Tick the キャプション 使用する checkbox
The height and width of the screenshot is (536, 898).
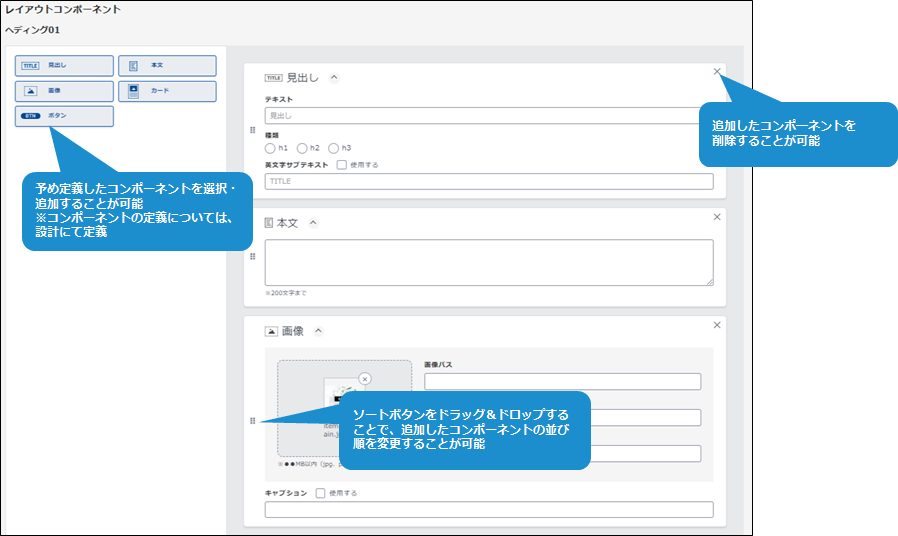pos(320,493)
